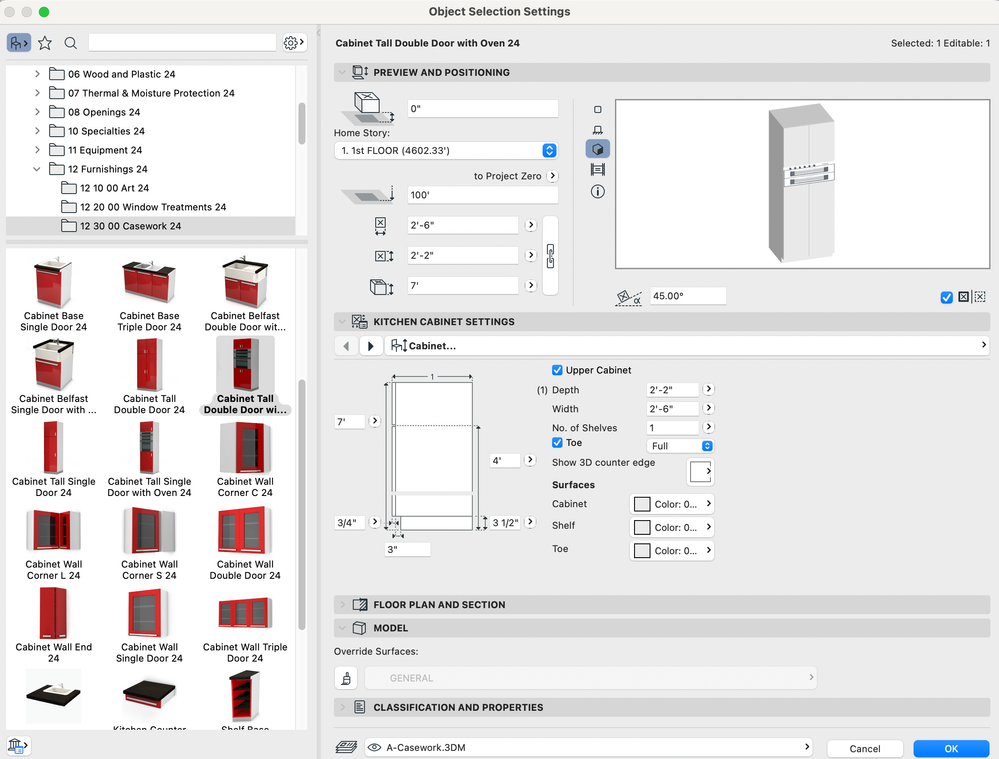This screenshot has width=999, height=759.
Task: Click the OK button
Action: 950,748
